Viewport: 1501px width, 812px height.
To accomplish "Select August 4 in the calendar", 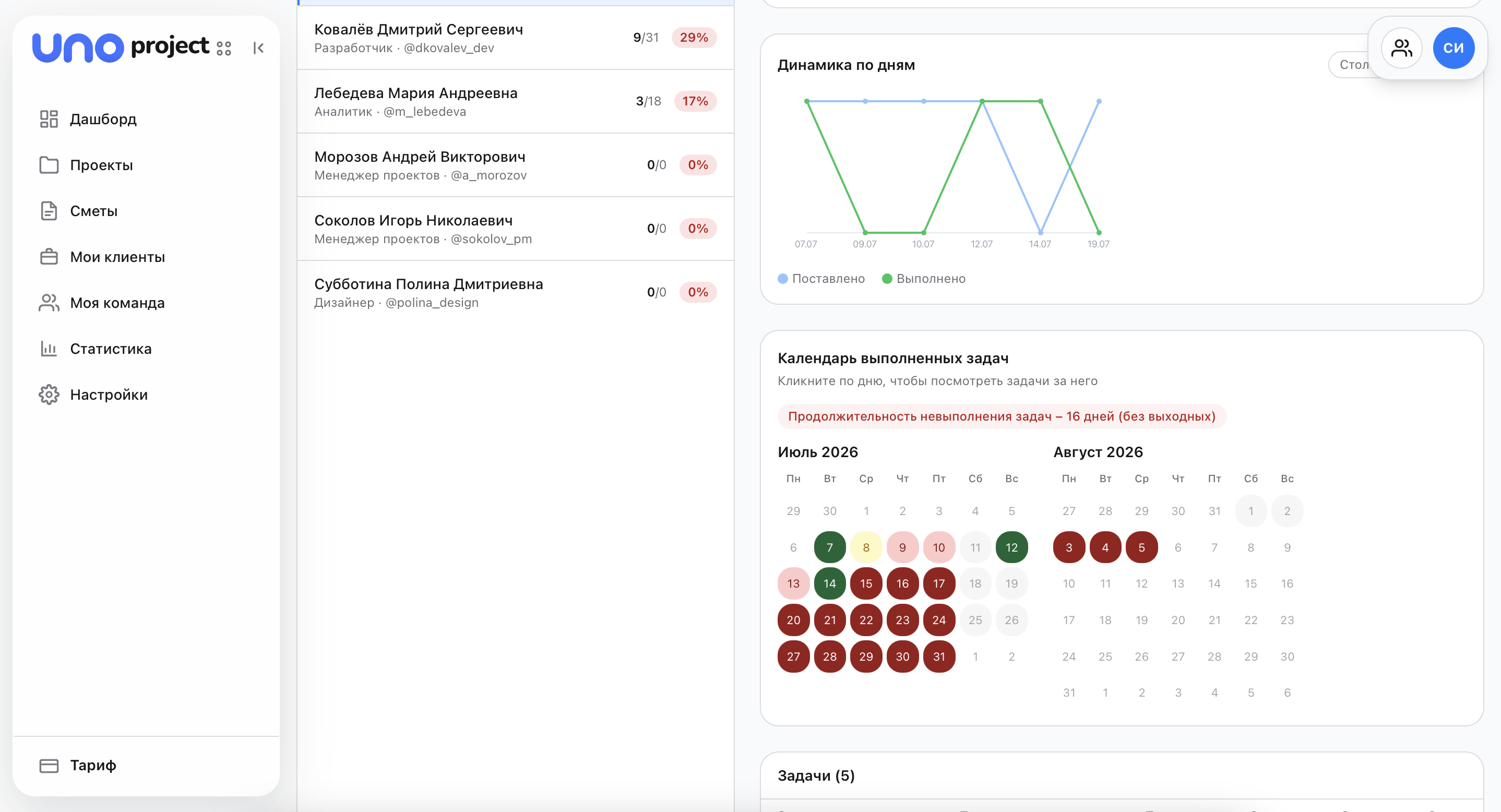I will pos(1105,547).
